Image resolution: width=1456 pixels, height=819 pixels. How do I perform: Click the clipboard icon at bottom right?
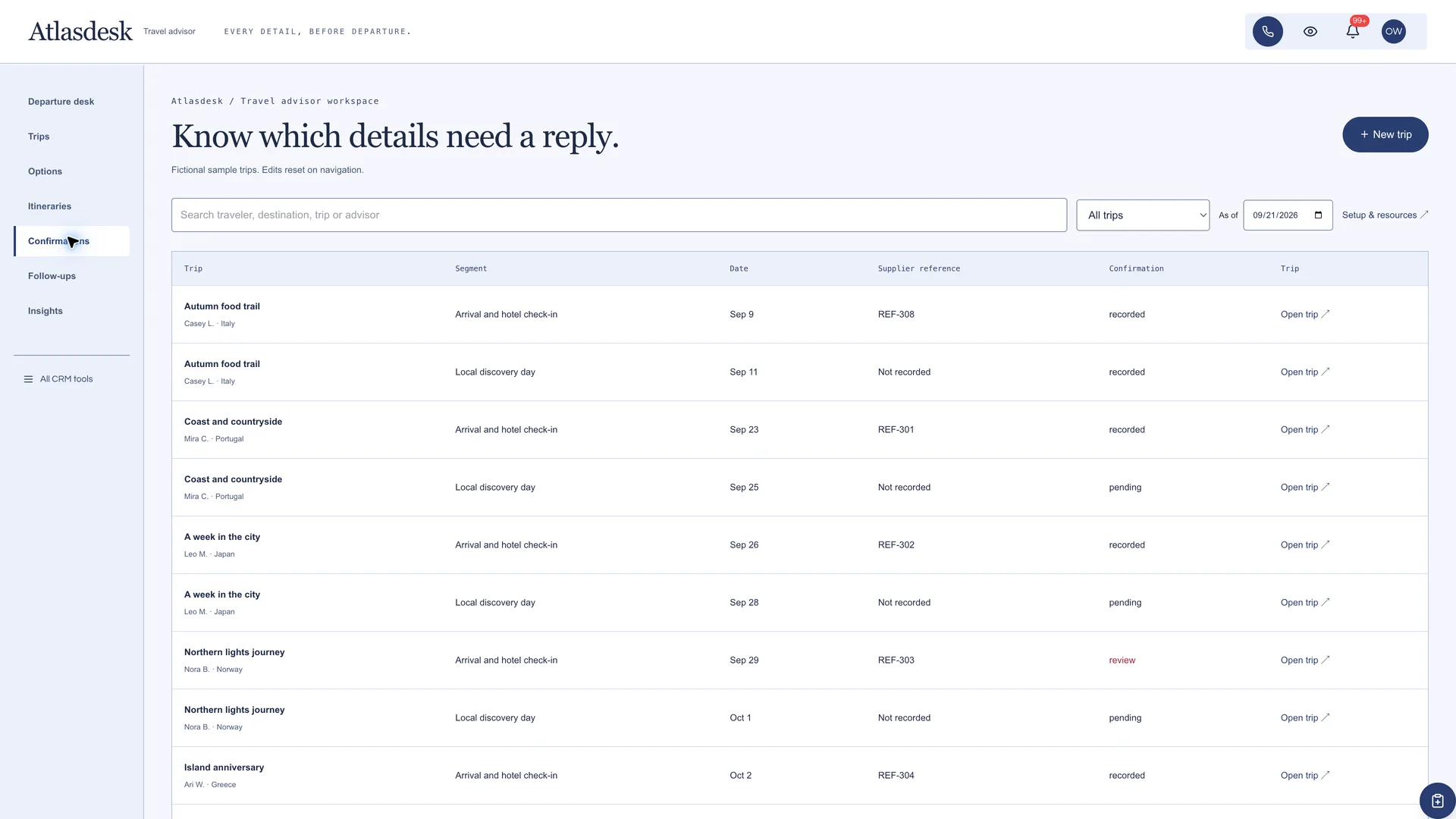(x=1437, y=801)
